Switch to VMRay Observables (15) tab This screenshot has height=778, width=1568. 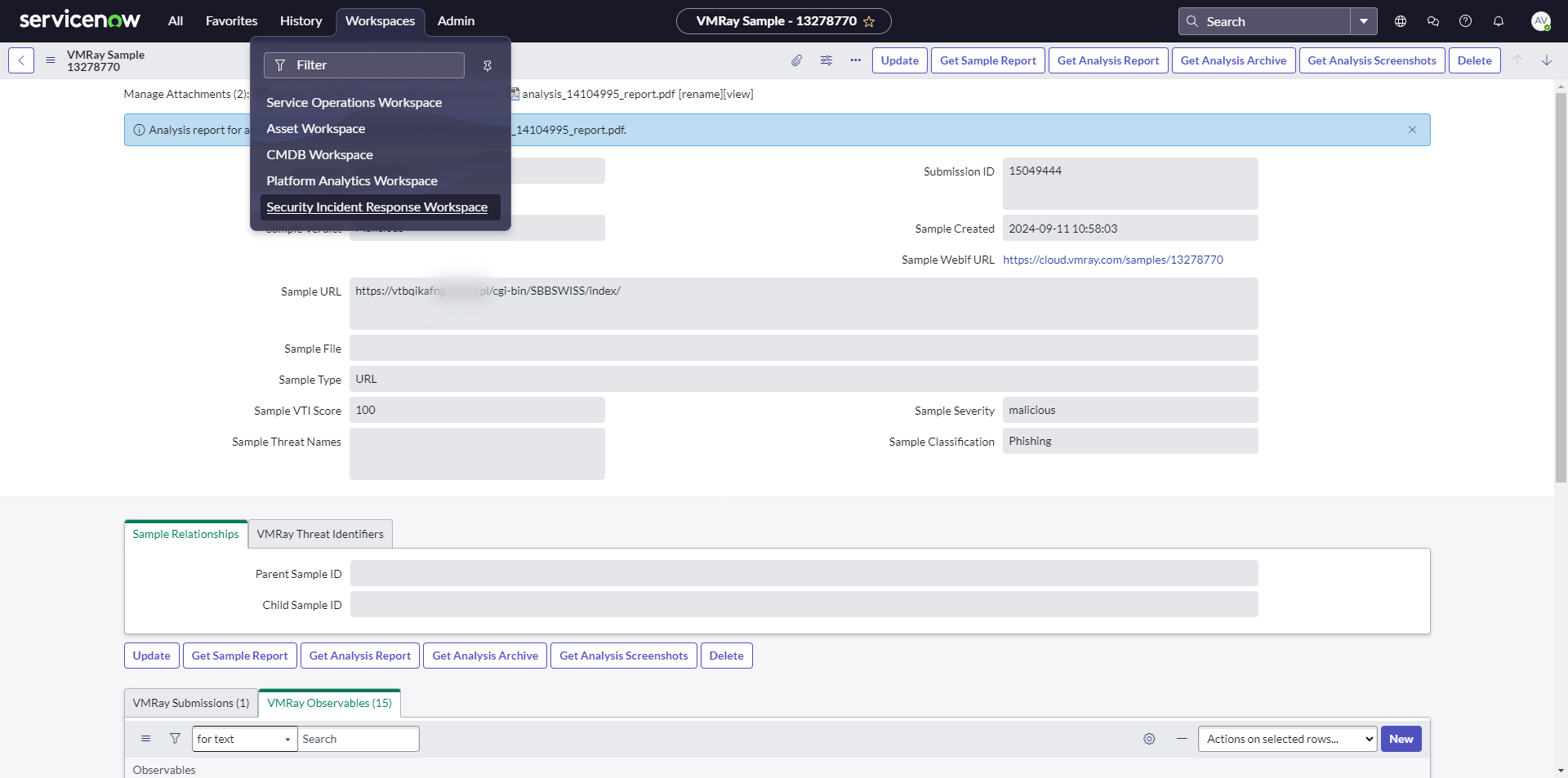(329, 703)
